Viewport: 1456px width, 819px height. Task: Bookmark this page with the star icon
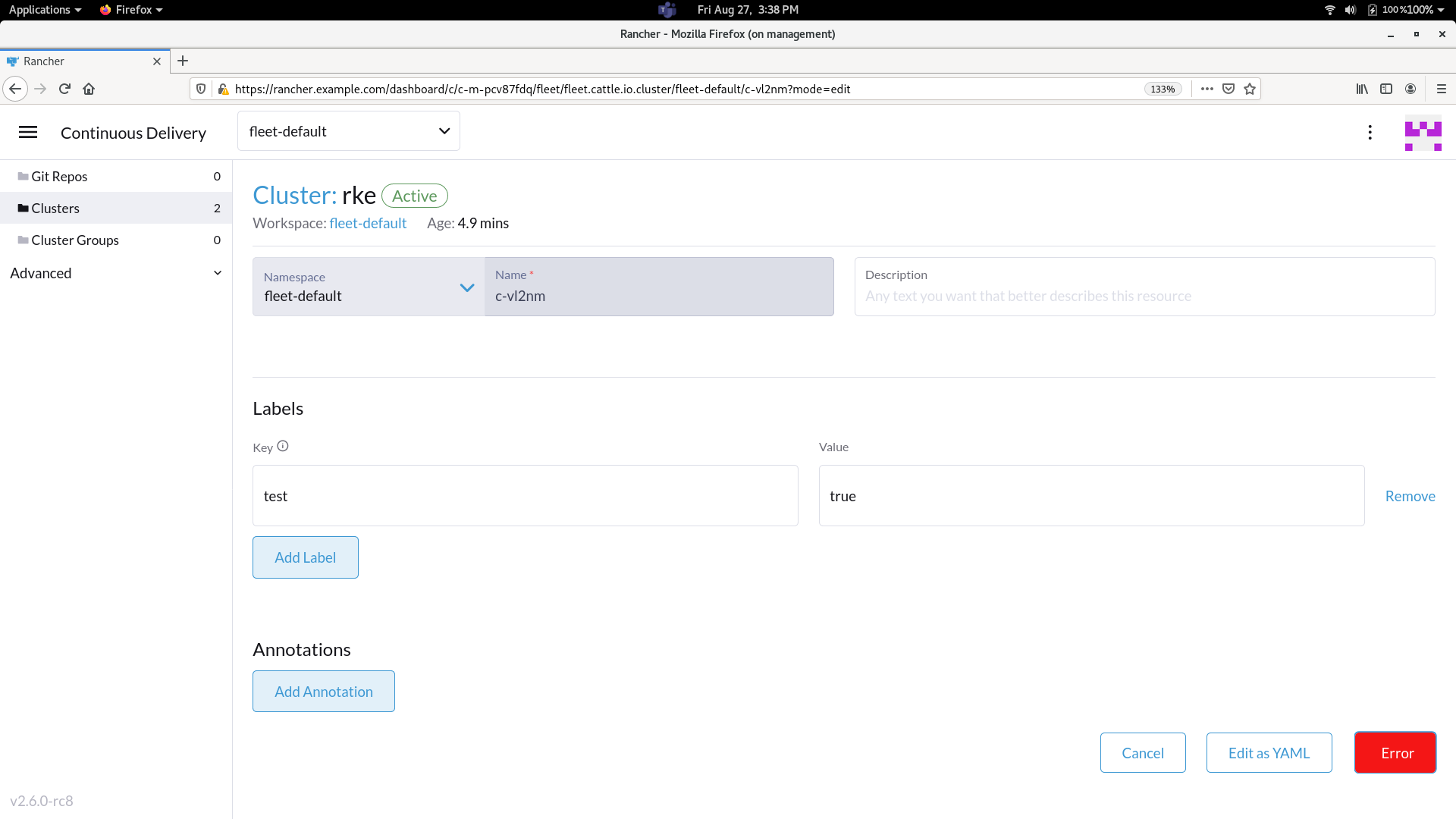click(x=1250, y=89)
